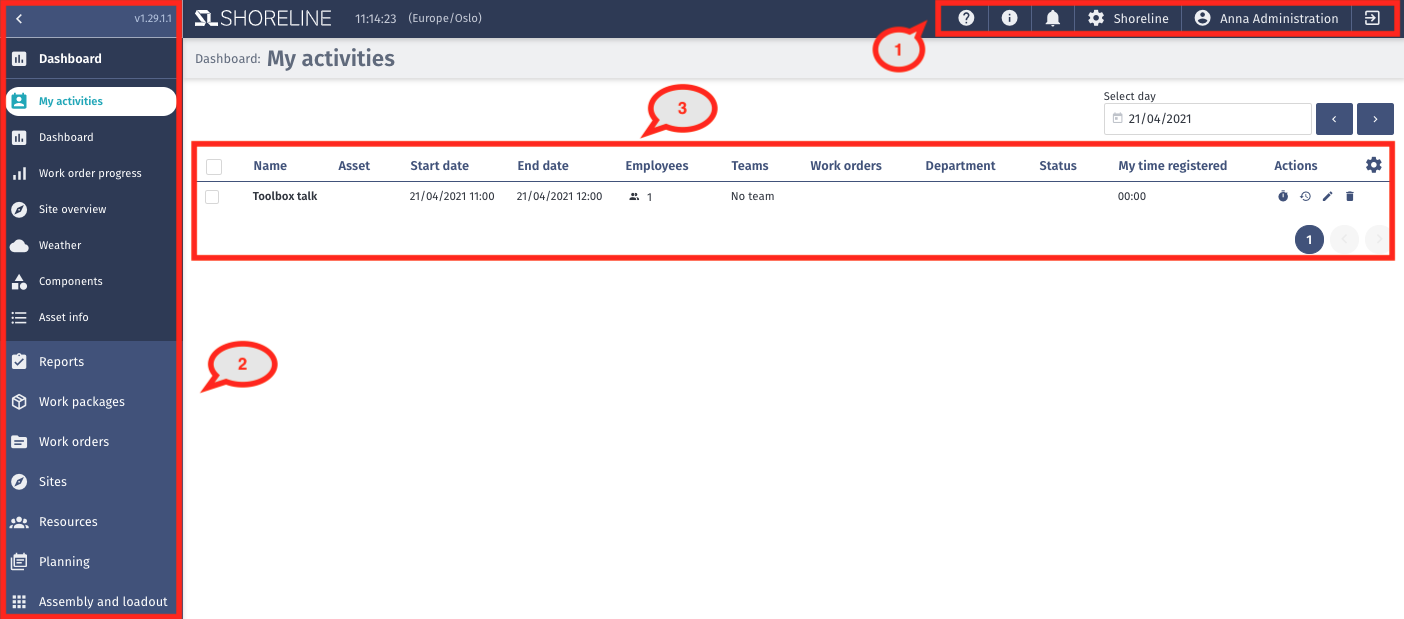This screenshot has width=1404, height=619.
Task: Open Shoreline settings gear menu
Action: pos(1128,18)
